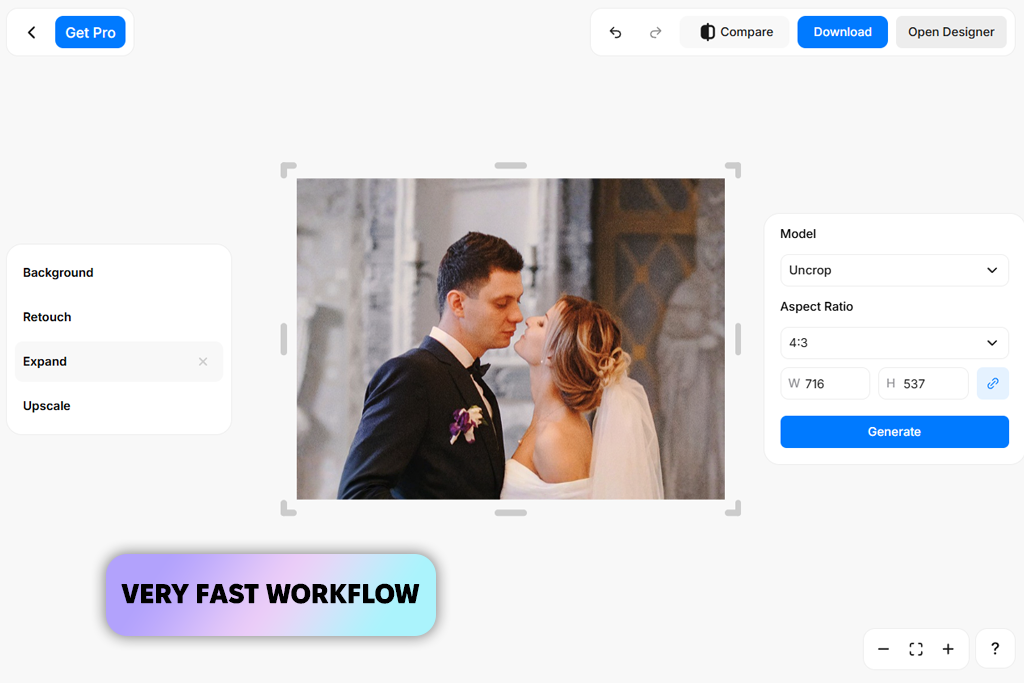Select the Background tool

(x=119, y=272)
